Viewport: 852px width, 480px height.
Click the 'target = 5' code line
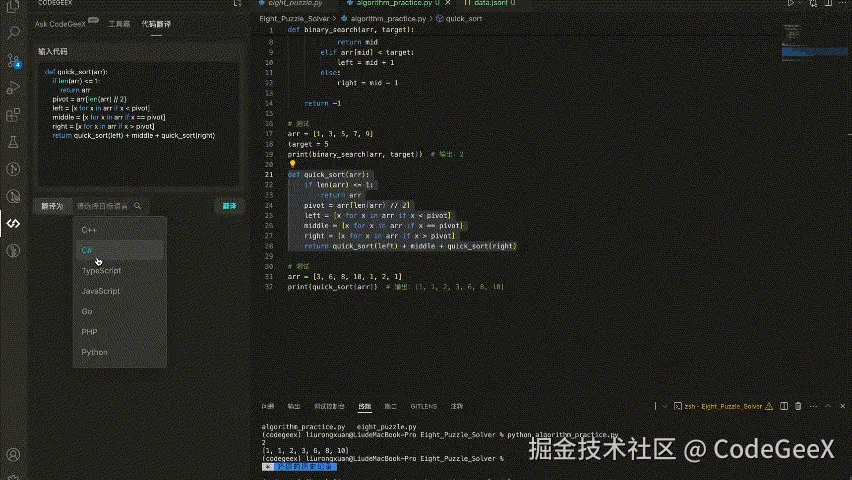coord(308,144)
